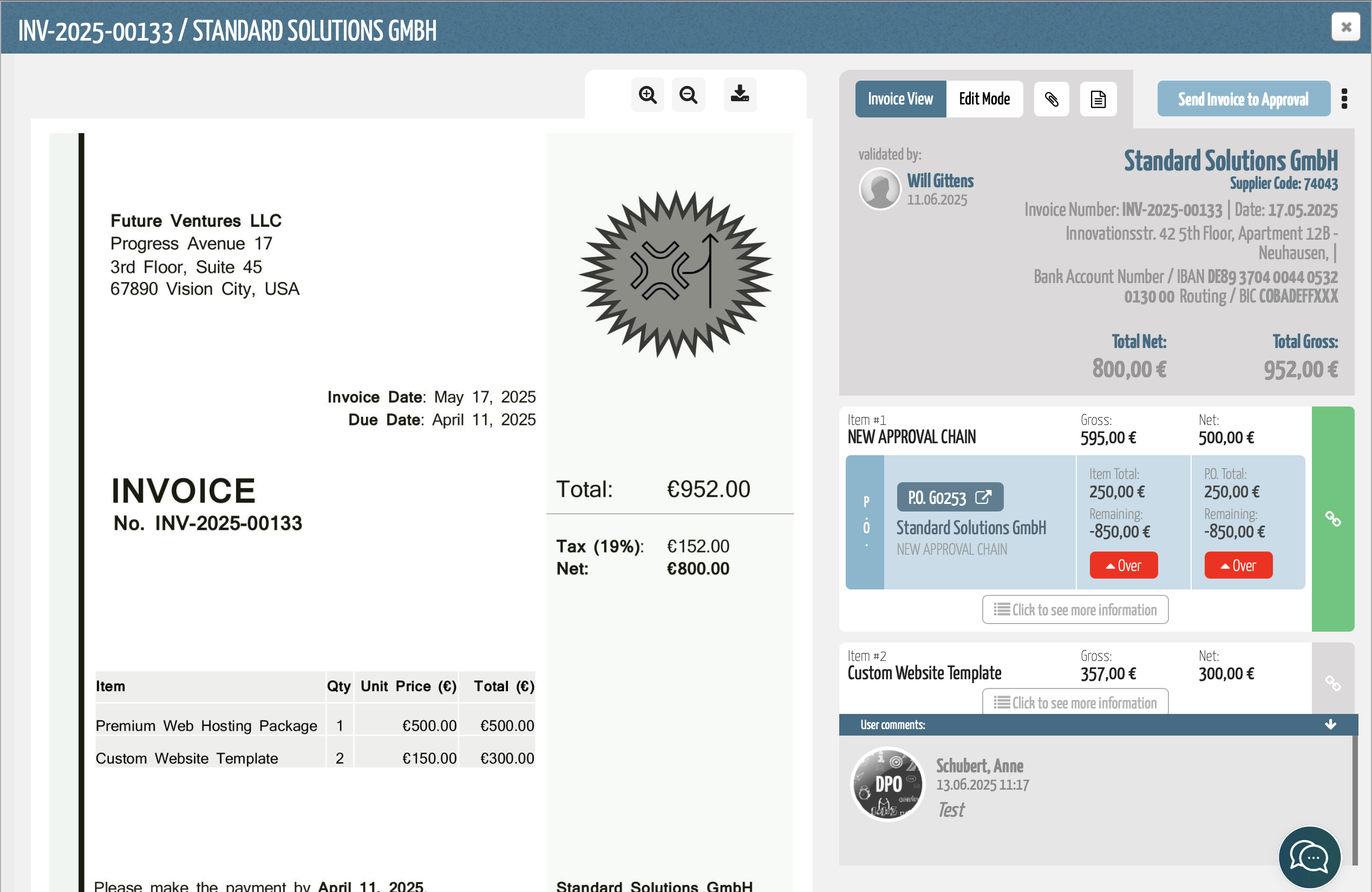Zoom out of the invoice preview
This screenshot has height=892, width=1372.
click(x=688, y=95)
